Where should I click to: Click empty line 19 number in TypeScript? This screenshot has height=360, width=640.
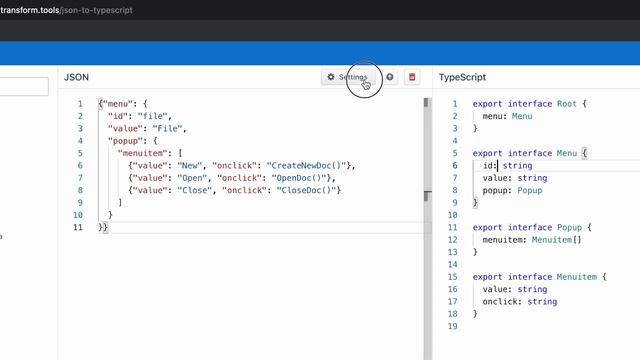(452, 326)
